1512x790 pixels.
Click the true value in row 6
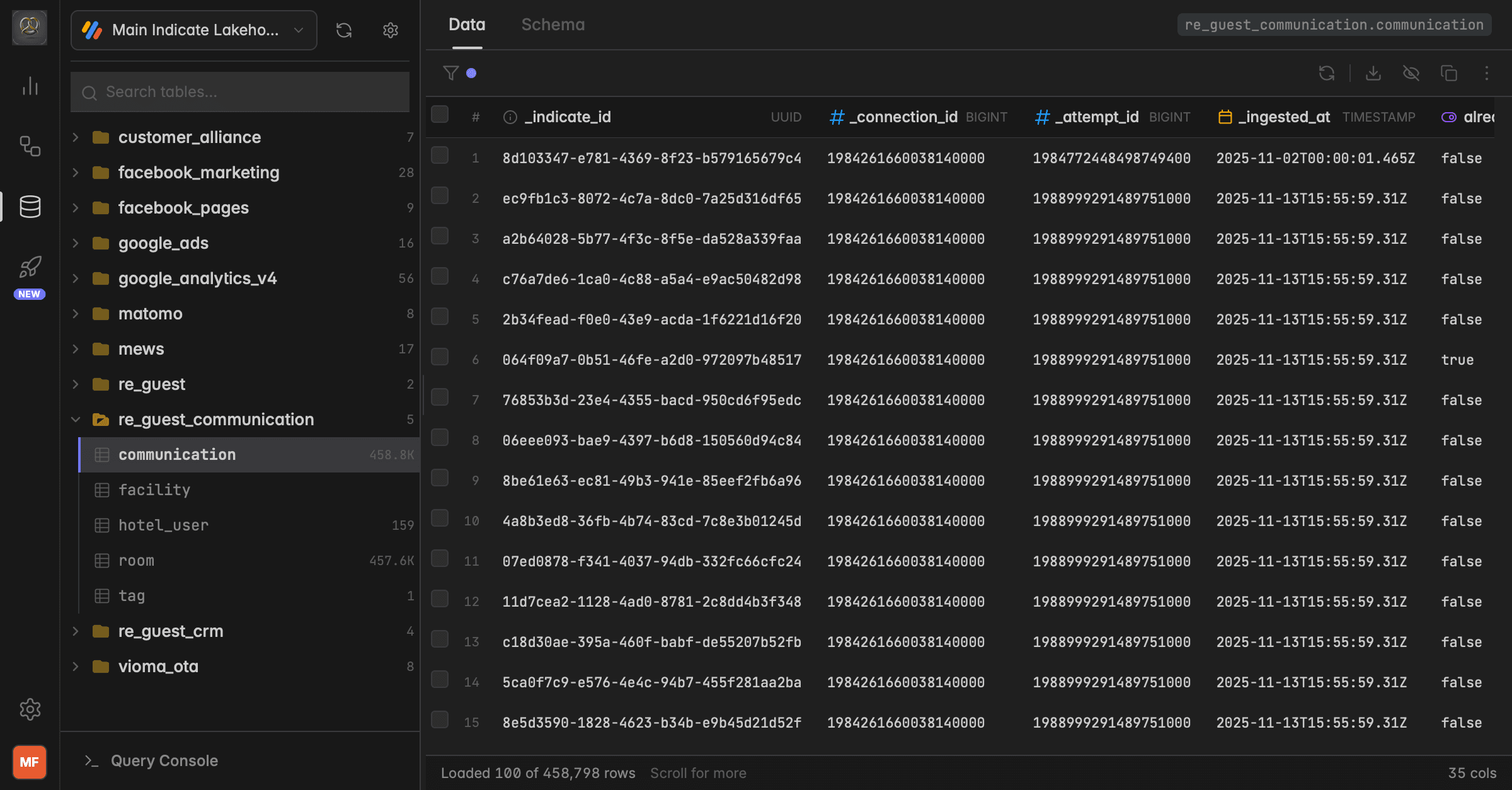1458,360
